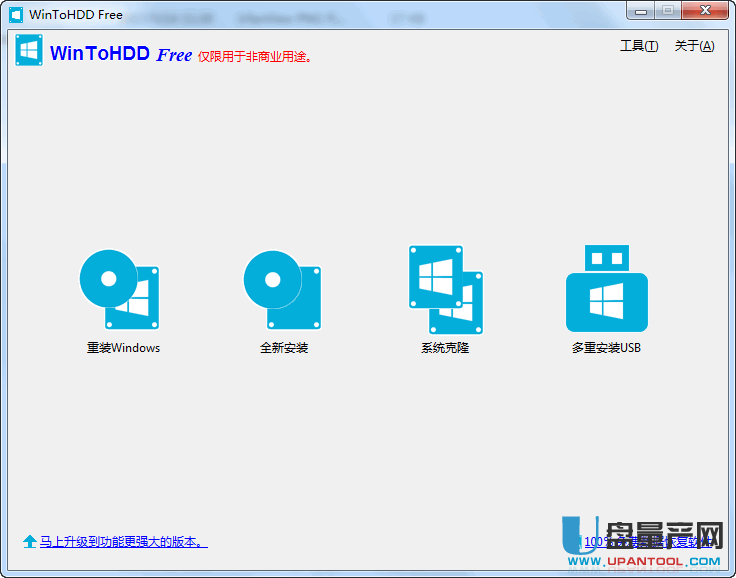The image size is (736, 578).
Task: Click the WinToHDD Free header title
Action: pyautogui.click(x=120, y=54)
